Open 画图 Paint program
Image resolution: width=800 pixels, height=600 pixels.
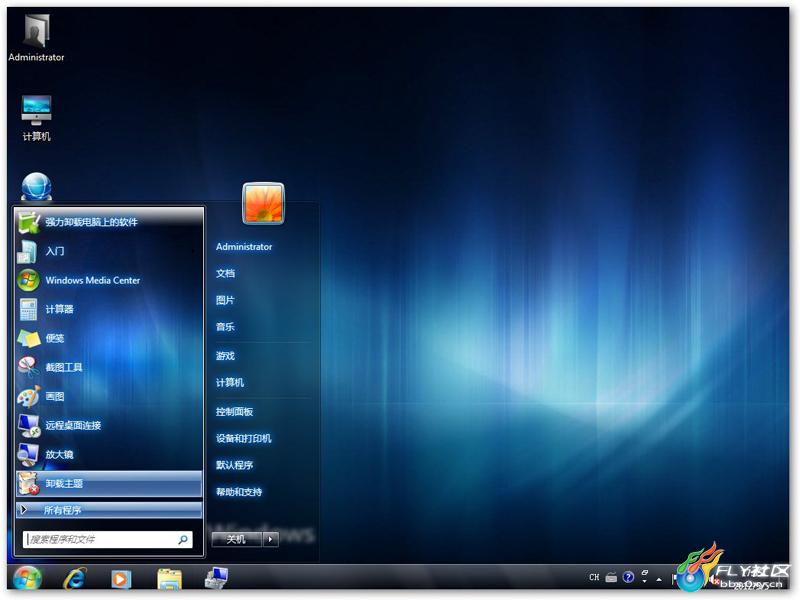(109, 396)
